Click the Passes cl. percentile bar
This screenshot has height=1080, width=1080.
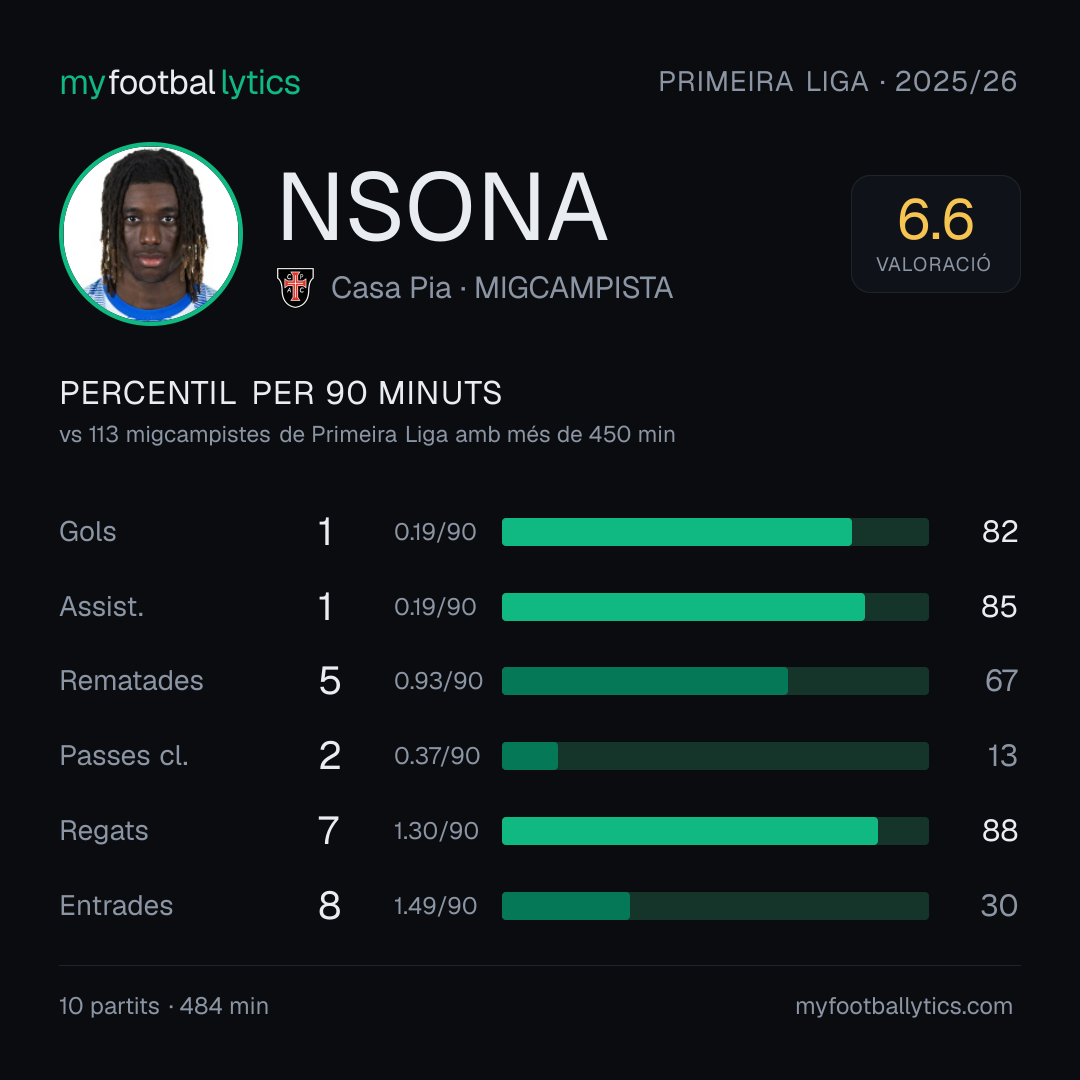click(x=715, y=756)
